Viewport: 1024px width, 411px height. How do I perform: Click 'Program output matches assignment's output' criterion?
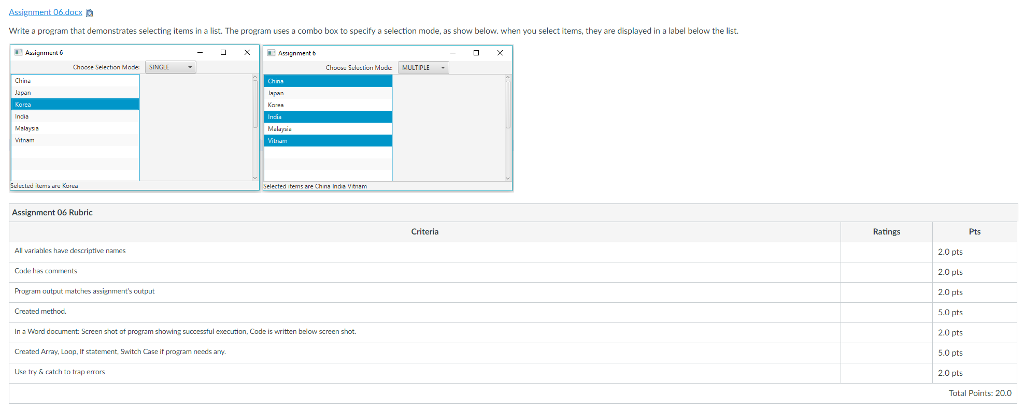[x=84, y=291]
